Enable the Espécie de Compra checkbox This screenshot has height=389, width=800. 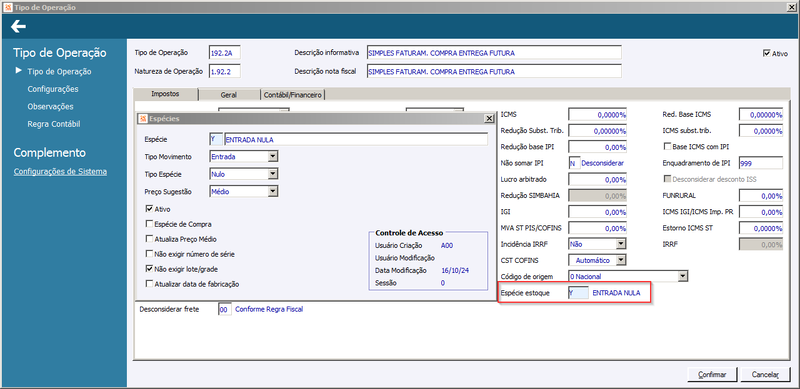(x=149, y=224)
